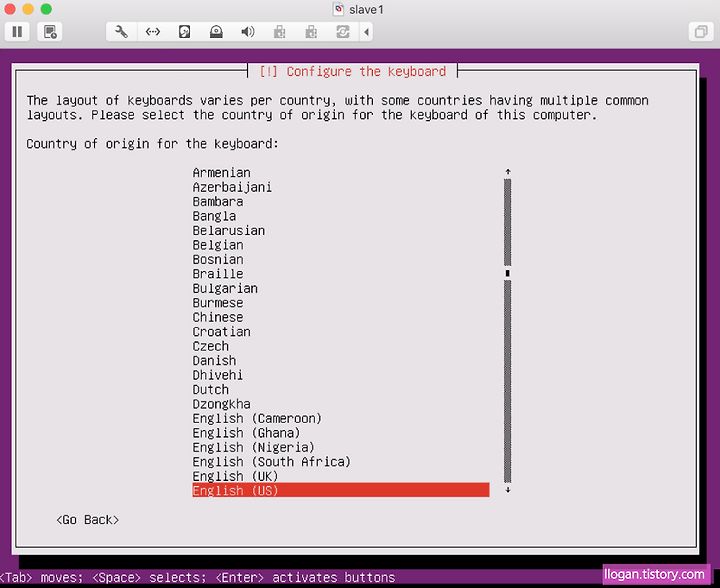Toggle the sound speaker icon

tap(248, 32)
